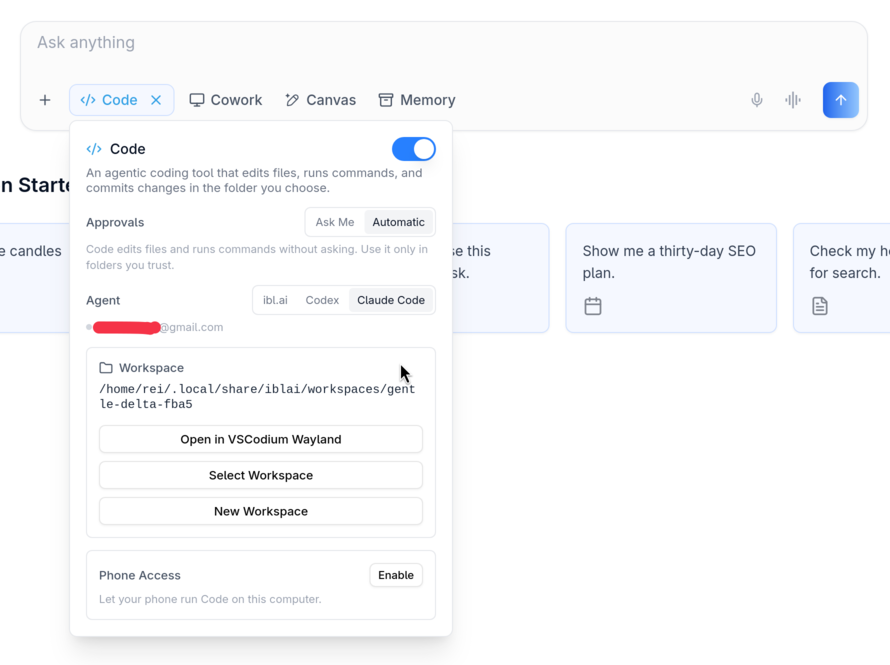Set Approvals to Automatic

click(x=398, y=222)
